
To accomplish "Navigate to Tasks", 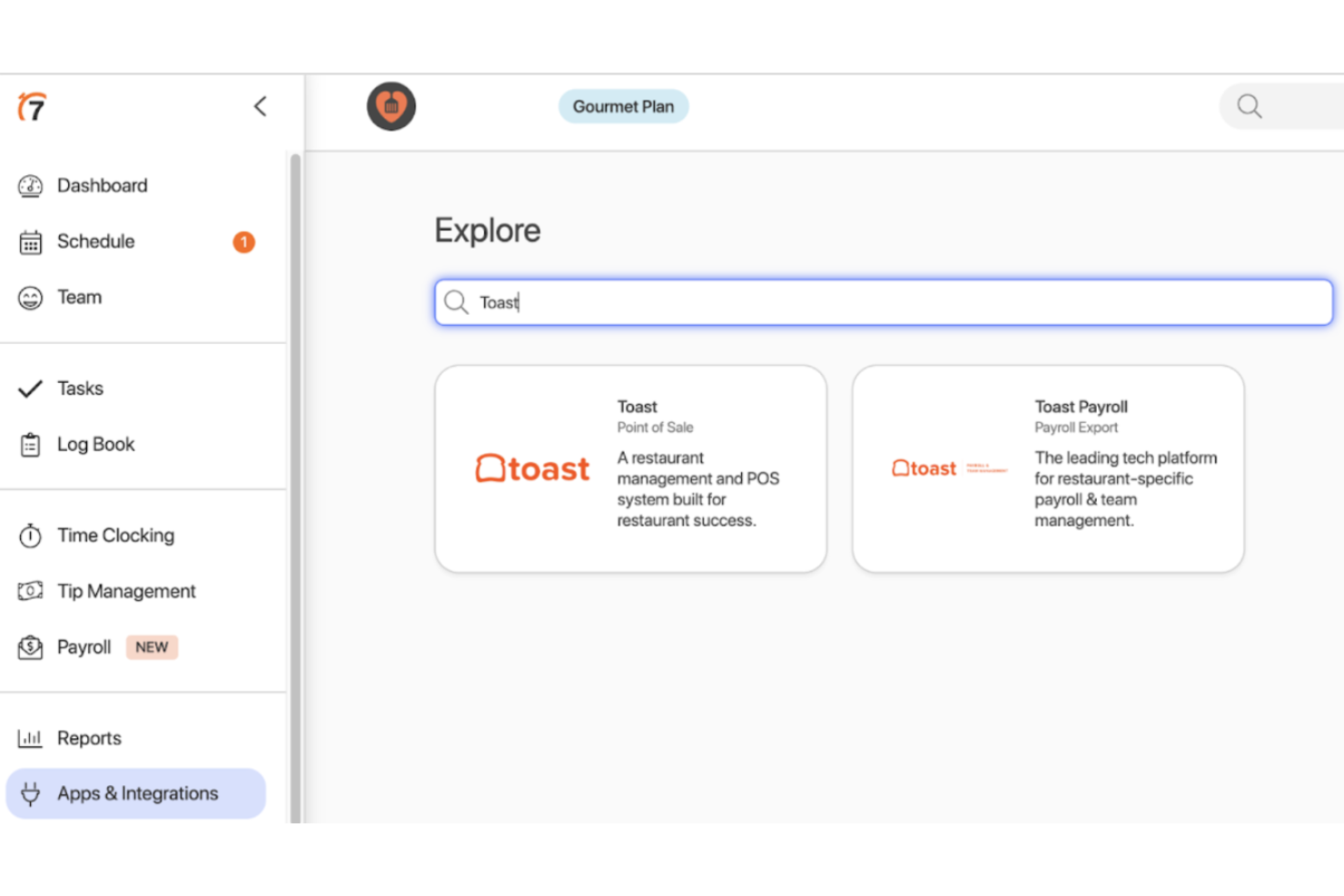I will click(80, 389).
